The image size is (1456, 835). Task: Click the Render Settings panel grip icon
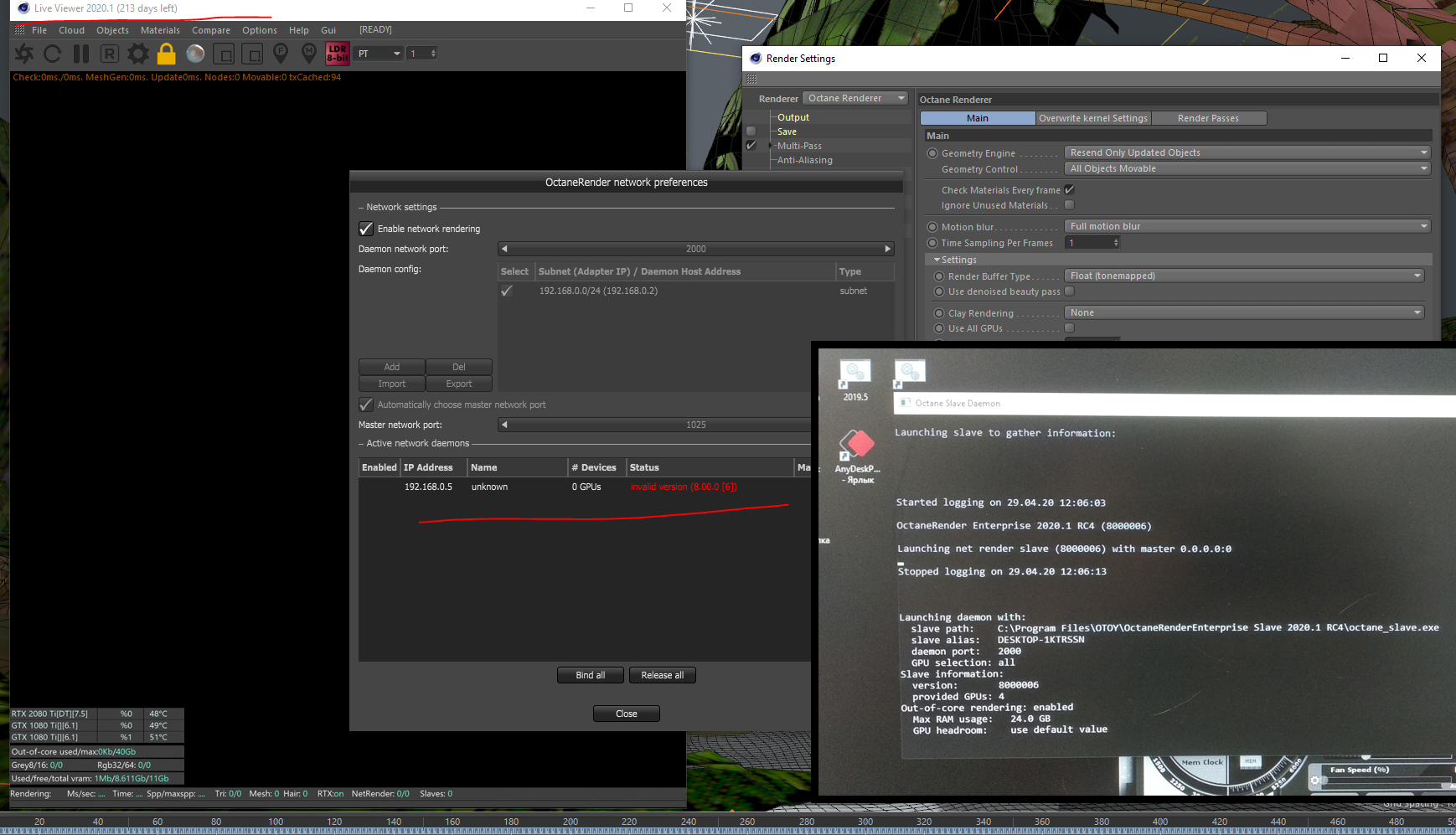[x=751, y=79]
